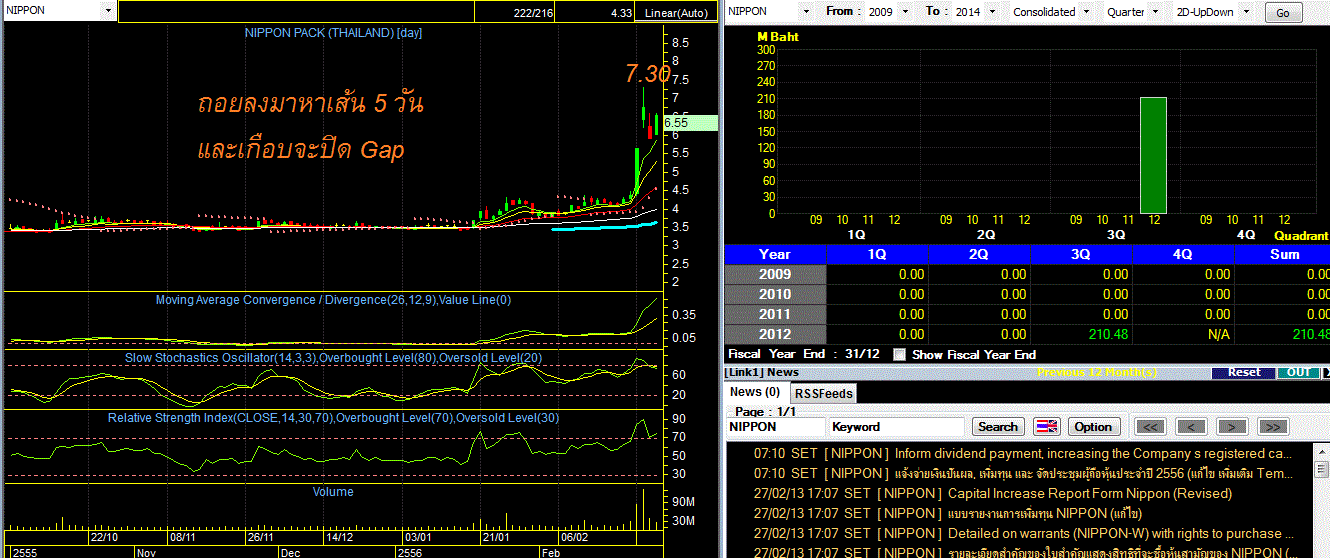
Task: Click the 222/216 value in chart header
Action: tap(533, 12)
